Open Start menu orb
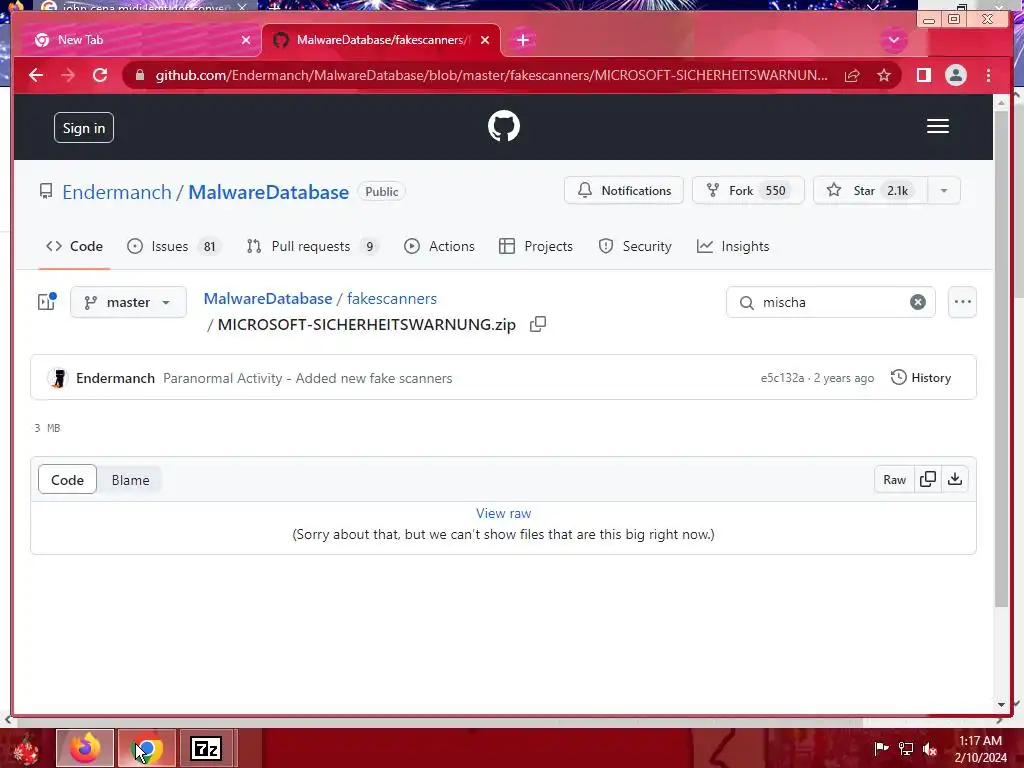 tap(25, 748)
